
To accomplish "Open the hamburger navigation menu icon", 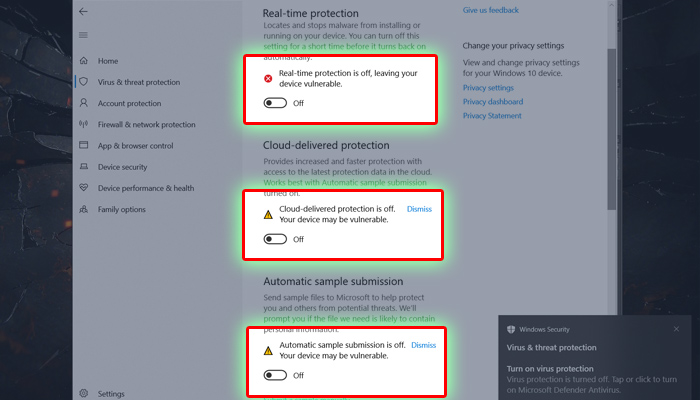I will [83, 35].
